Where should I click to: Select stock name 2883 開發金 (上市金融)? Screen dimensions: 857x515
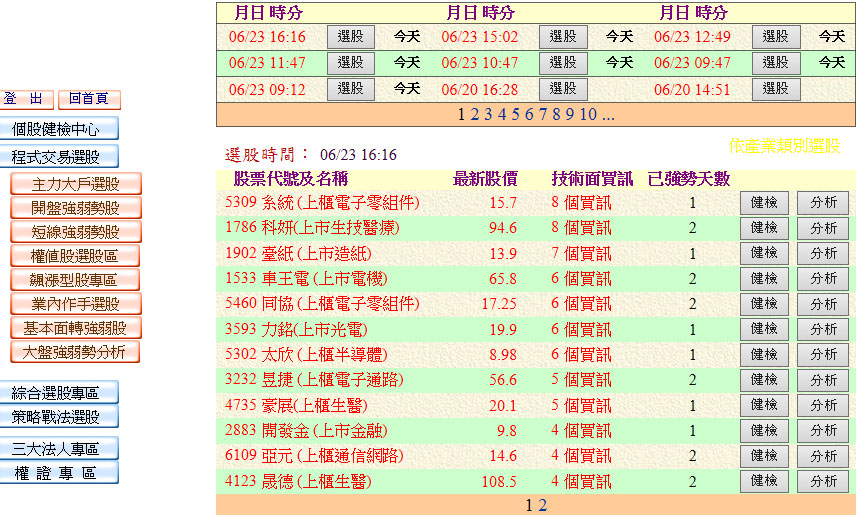click(x=306, y=430)
